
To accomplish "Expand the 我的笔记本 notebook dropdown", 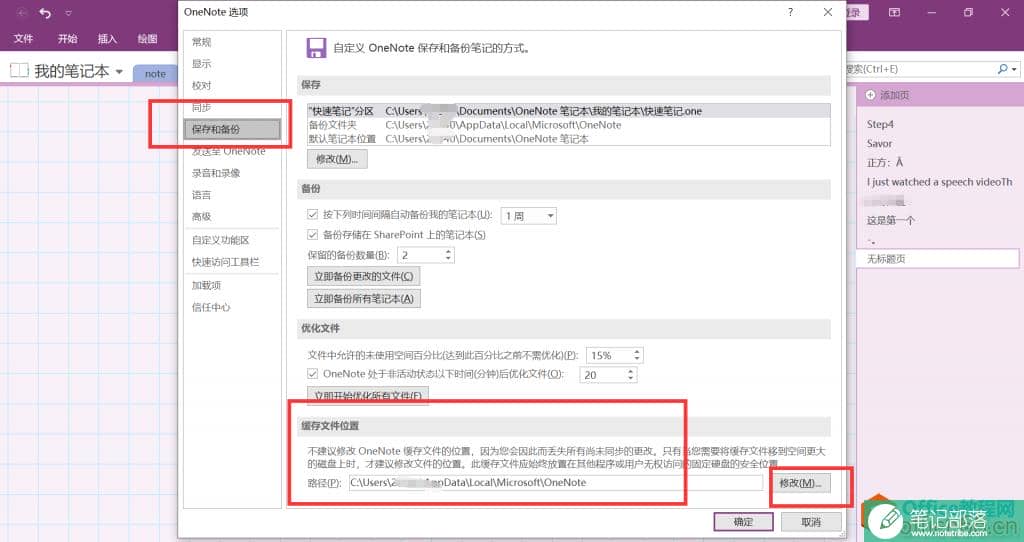I will click(120, 71).
